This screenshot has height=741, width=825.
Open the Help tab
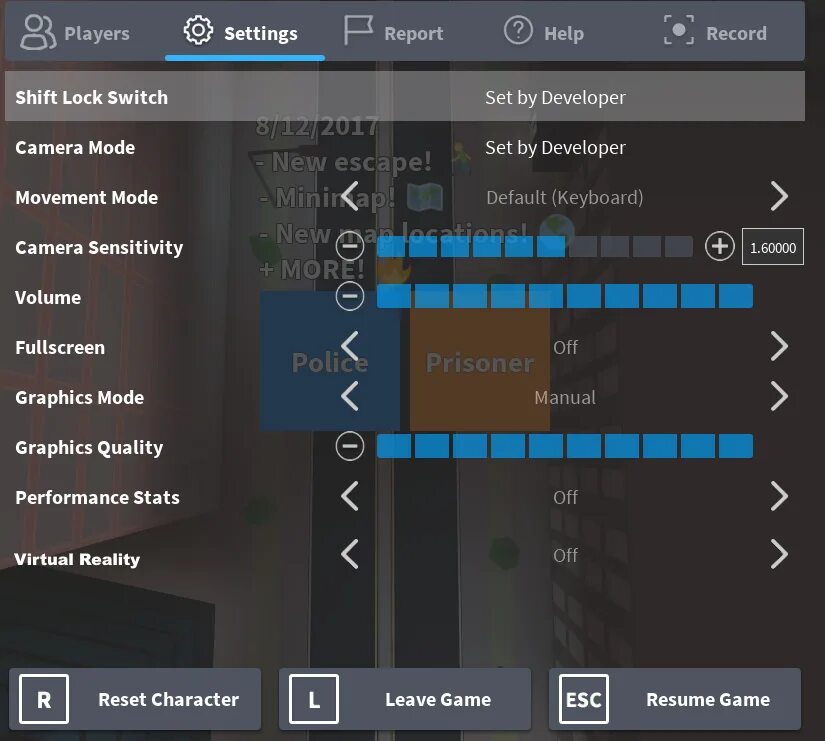[x=565, y=33]
